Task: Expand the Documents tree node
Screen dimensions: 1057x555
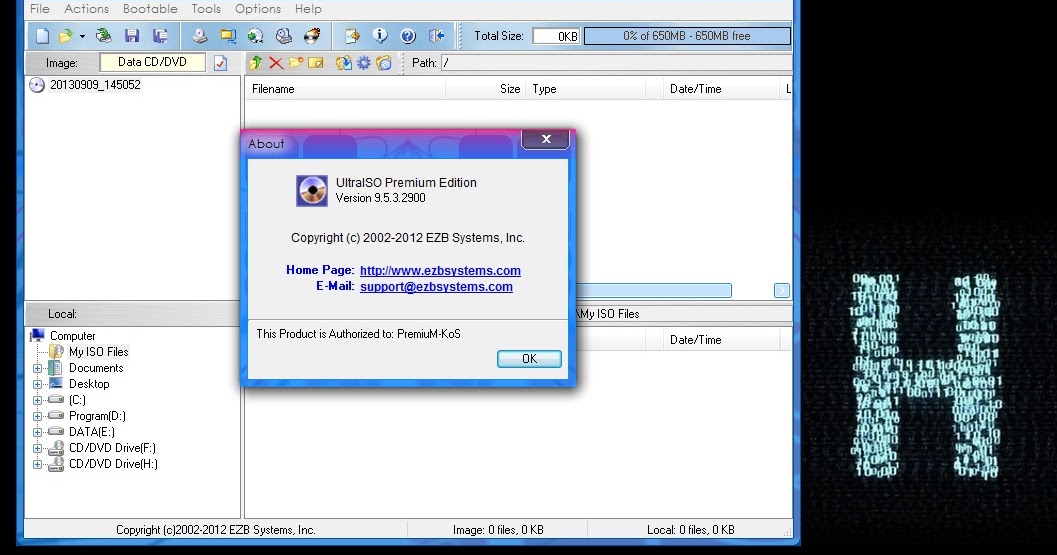Action: 38,368
